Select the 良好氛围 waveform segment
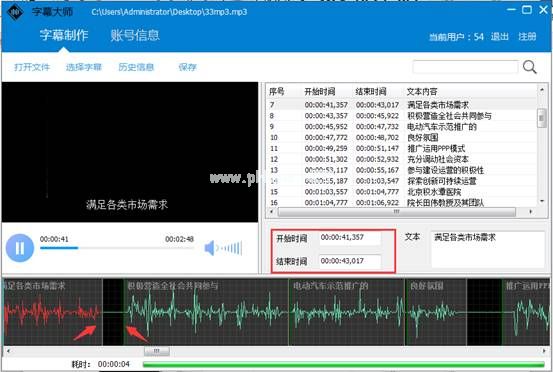Screen dimensions: 553x372 (x=436, y=312)
